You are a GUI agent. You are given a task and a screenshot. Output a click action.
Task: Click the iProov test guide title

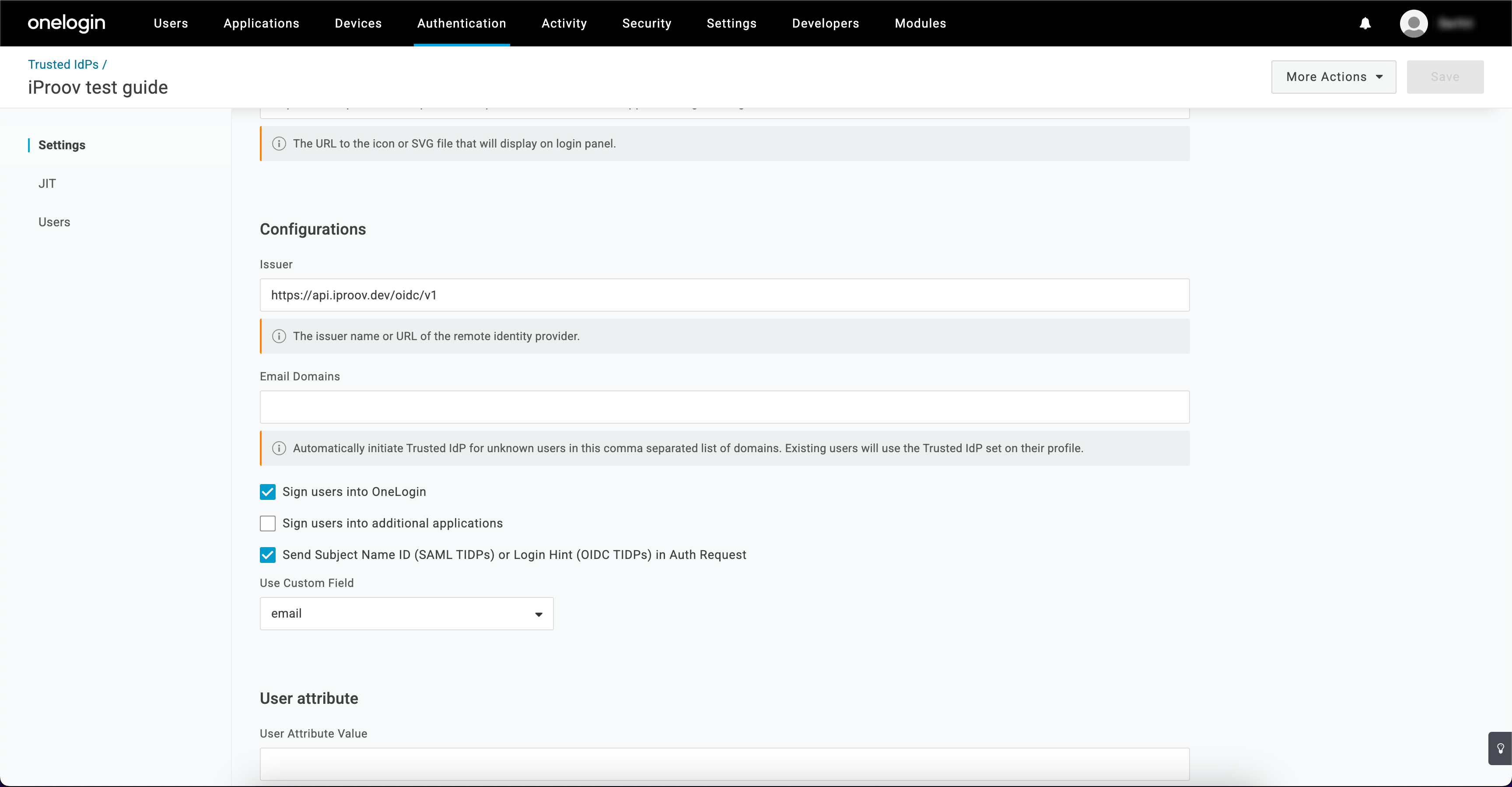(98, 88)
